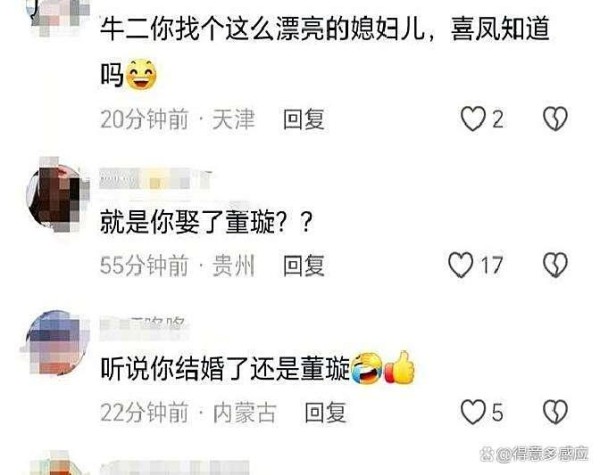Tap heart icon on the Inner Mongolia comment
Screen dimensions: 600x475
tap(473, 412)
